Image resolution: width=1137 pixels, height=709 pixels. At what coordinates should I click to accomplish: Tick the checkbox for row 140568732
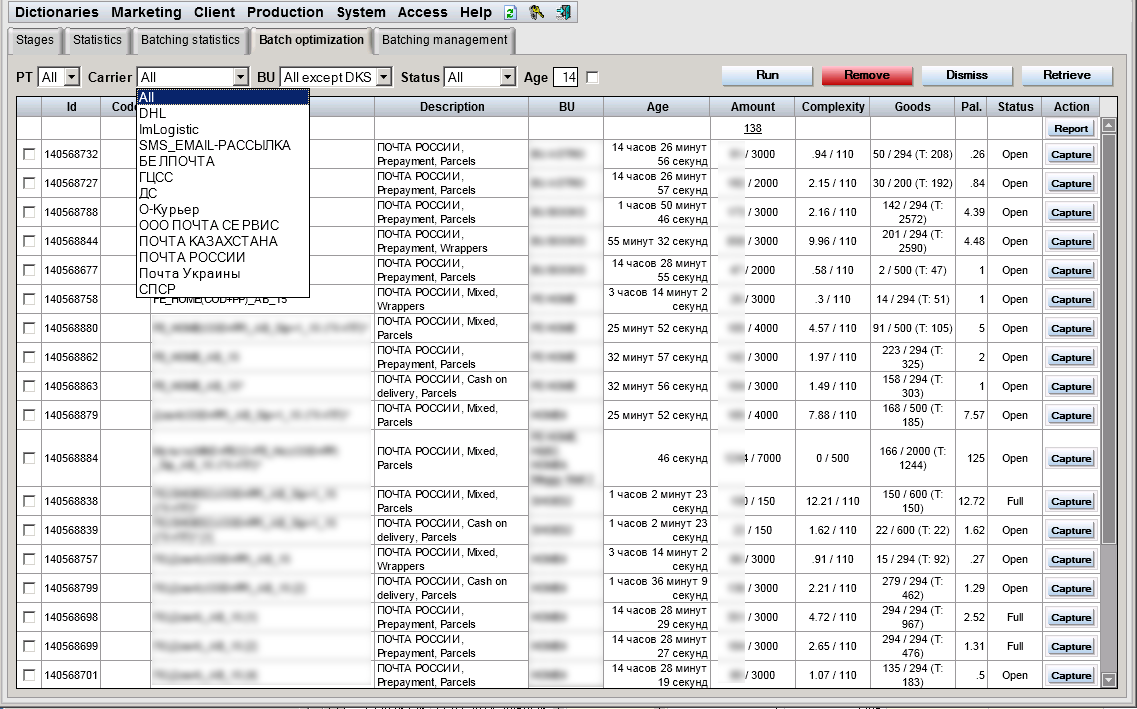(x=29, y=154)
